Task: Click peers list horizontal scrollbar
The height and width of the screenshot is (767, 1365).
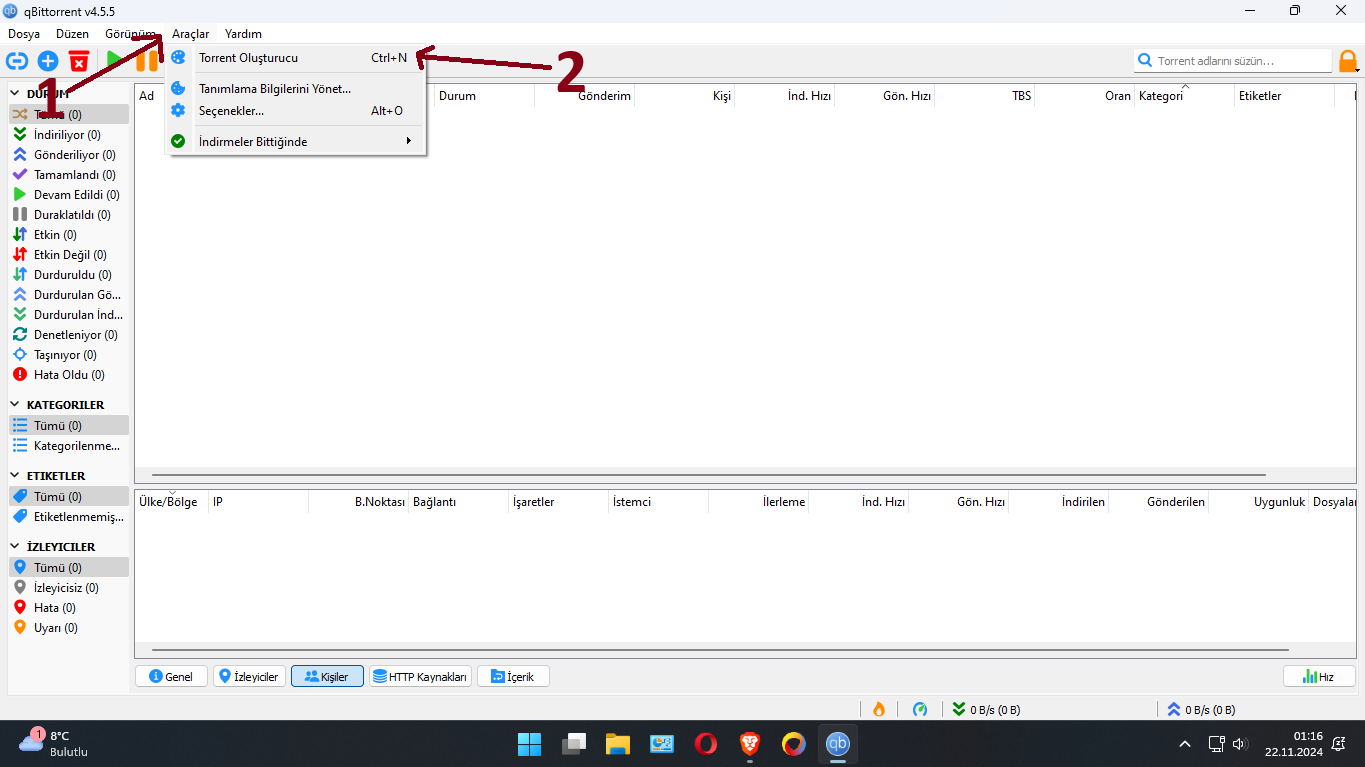Action: pyautogui.click(x=719, y=650)
